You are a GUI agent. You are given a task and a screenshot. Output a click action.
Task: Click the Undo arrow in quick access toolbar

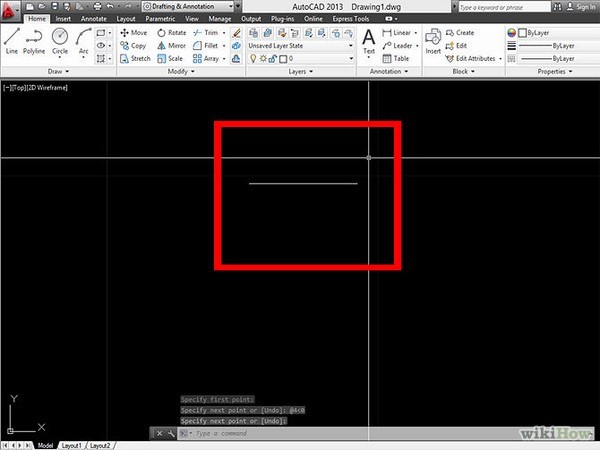point(110,7)
